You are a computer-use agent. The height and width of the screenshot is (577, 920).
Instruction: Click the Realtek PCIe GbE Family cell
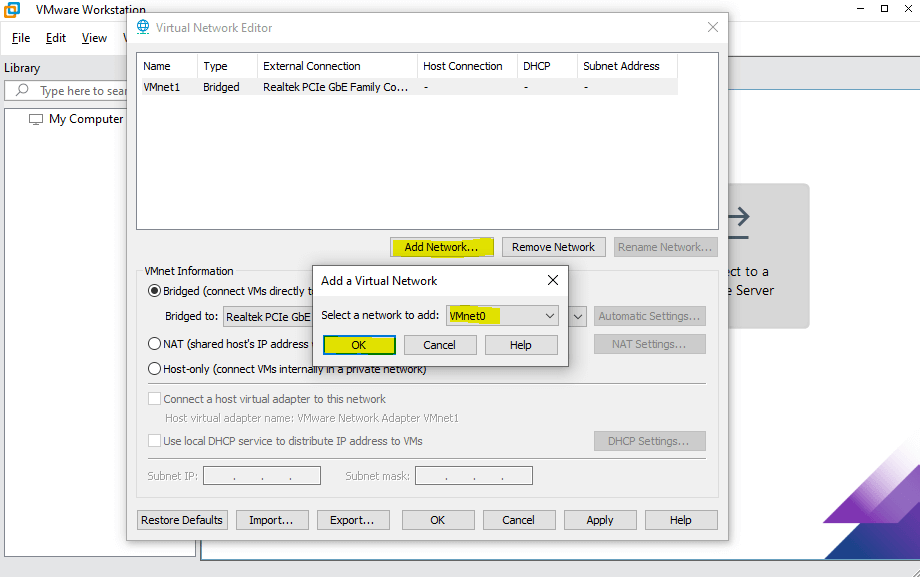pos(335,87)
